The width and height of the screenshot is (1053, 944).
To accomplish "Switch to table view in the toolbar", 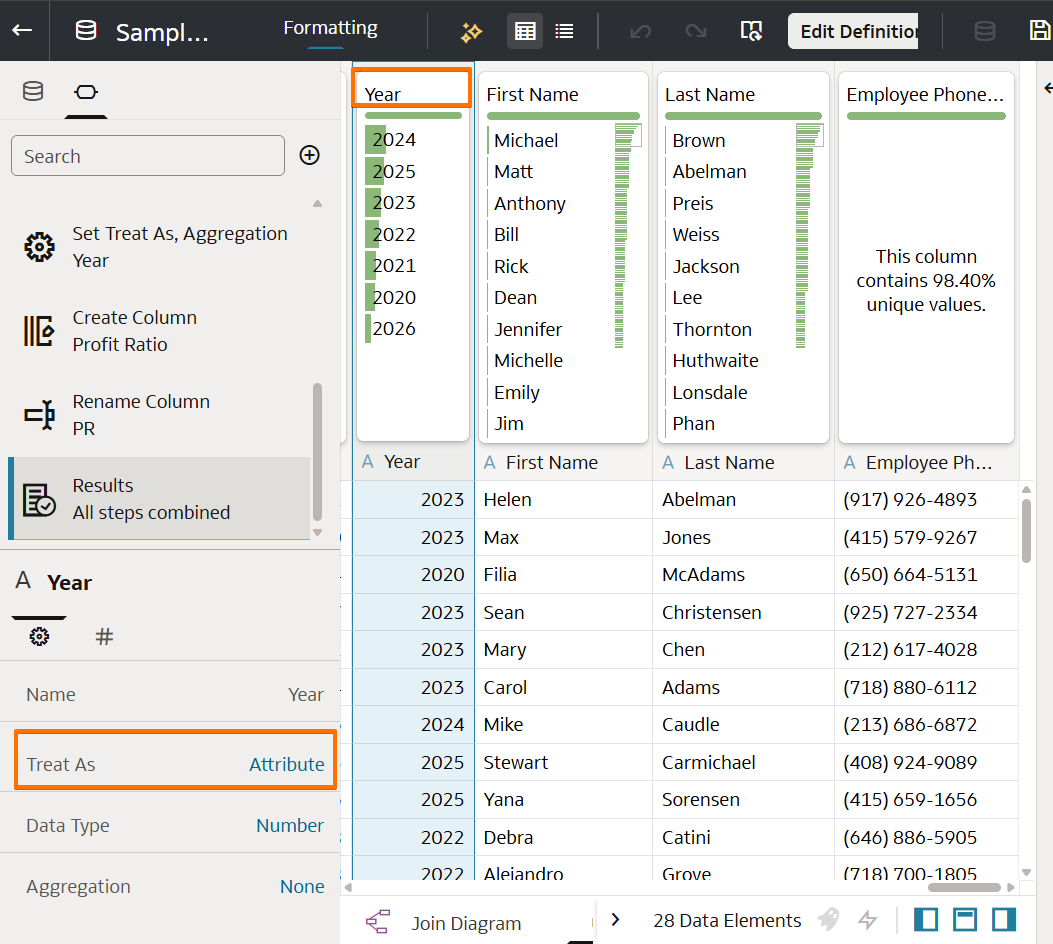I will (x=524, y=31).
